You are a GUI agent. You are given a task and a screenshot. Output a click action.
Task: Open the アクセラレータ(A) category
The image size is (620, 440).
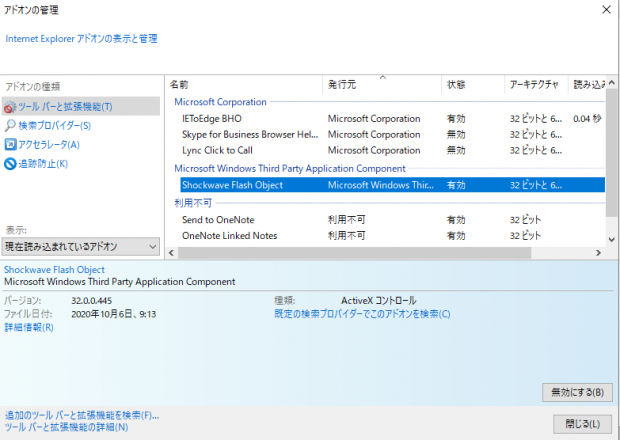(x=49, y=145)
